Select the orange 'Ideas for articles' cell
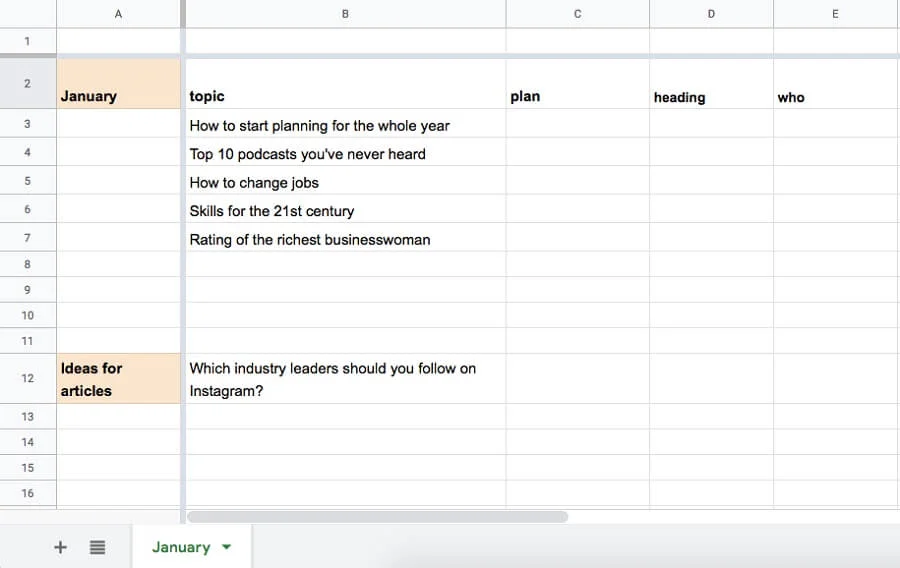900x568 pixels. 118,379
